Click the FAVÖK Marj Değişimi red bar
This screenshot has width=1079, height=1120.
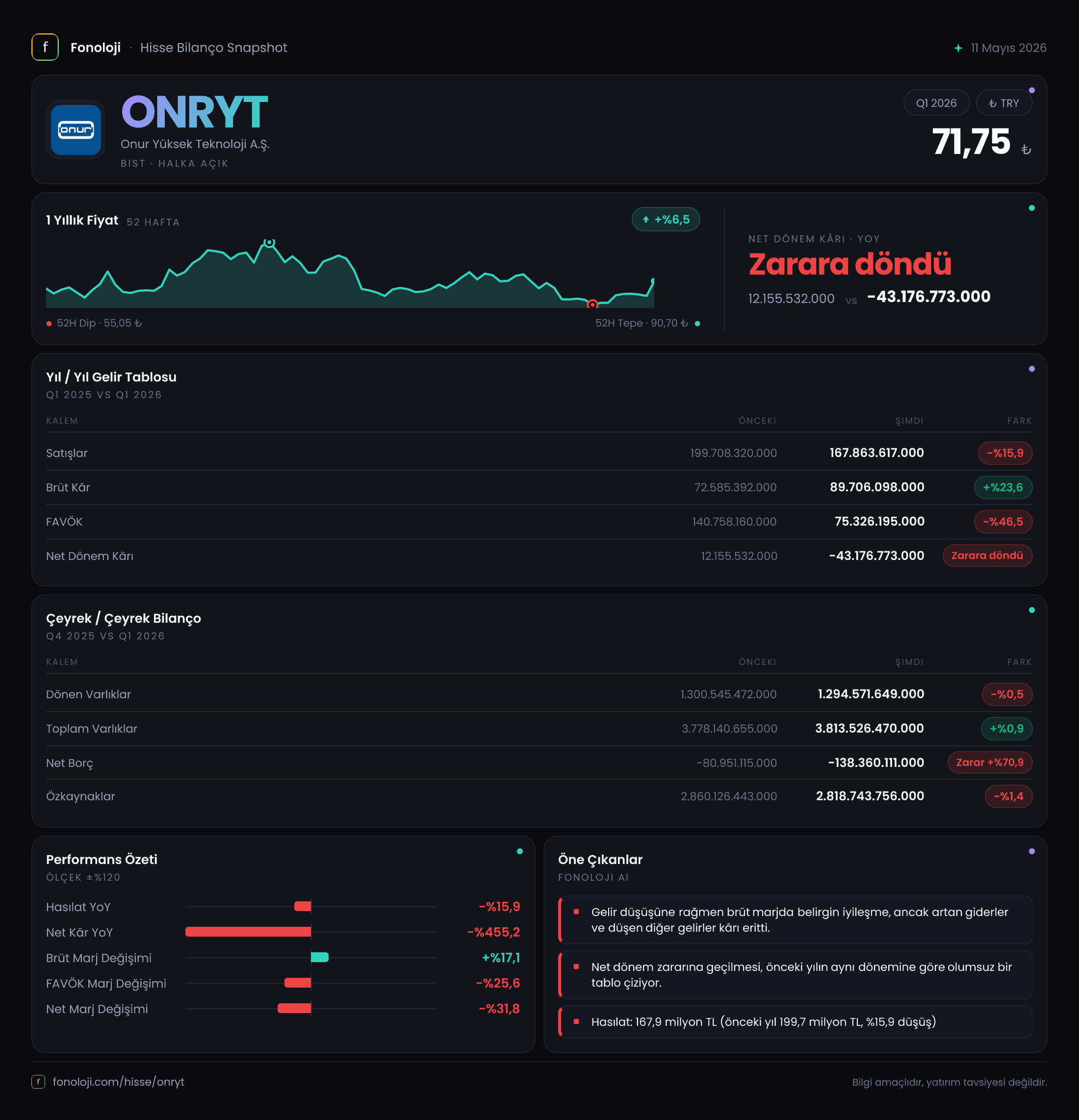(x=298, y=983)
